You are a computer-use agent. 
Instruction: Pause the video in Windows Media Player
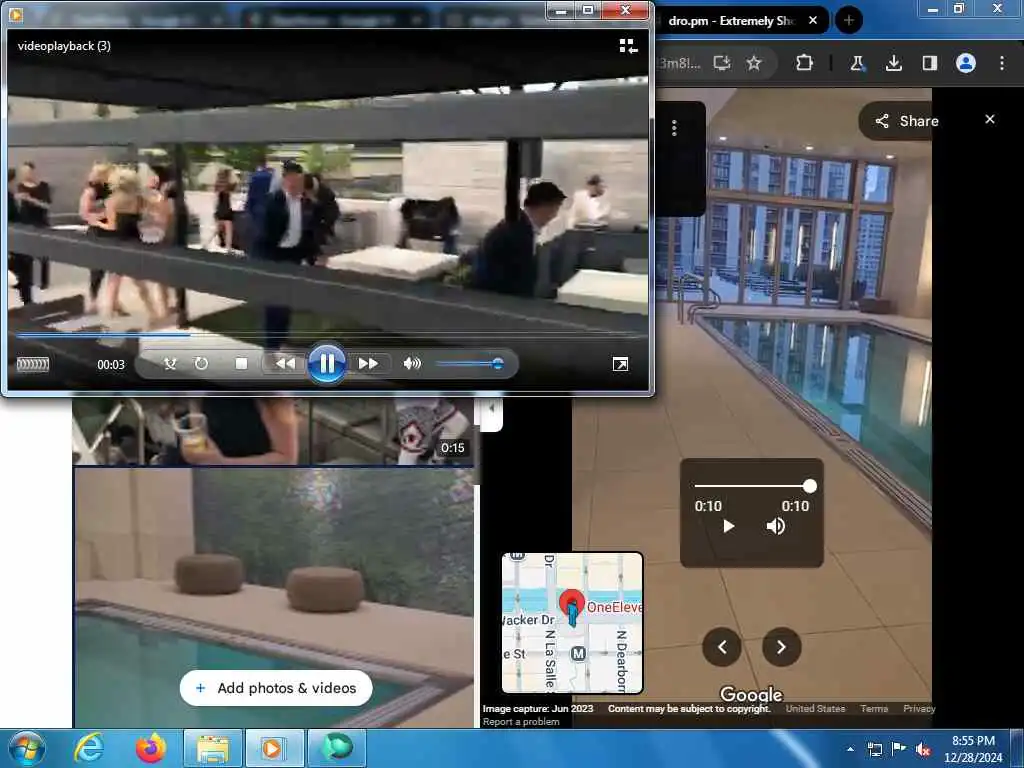point(327,363)
